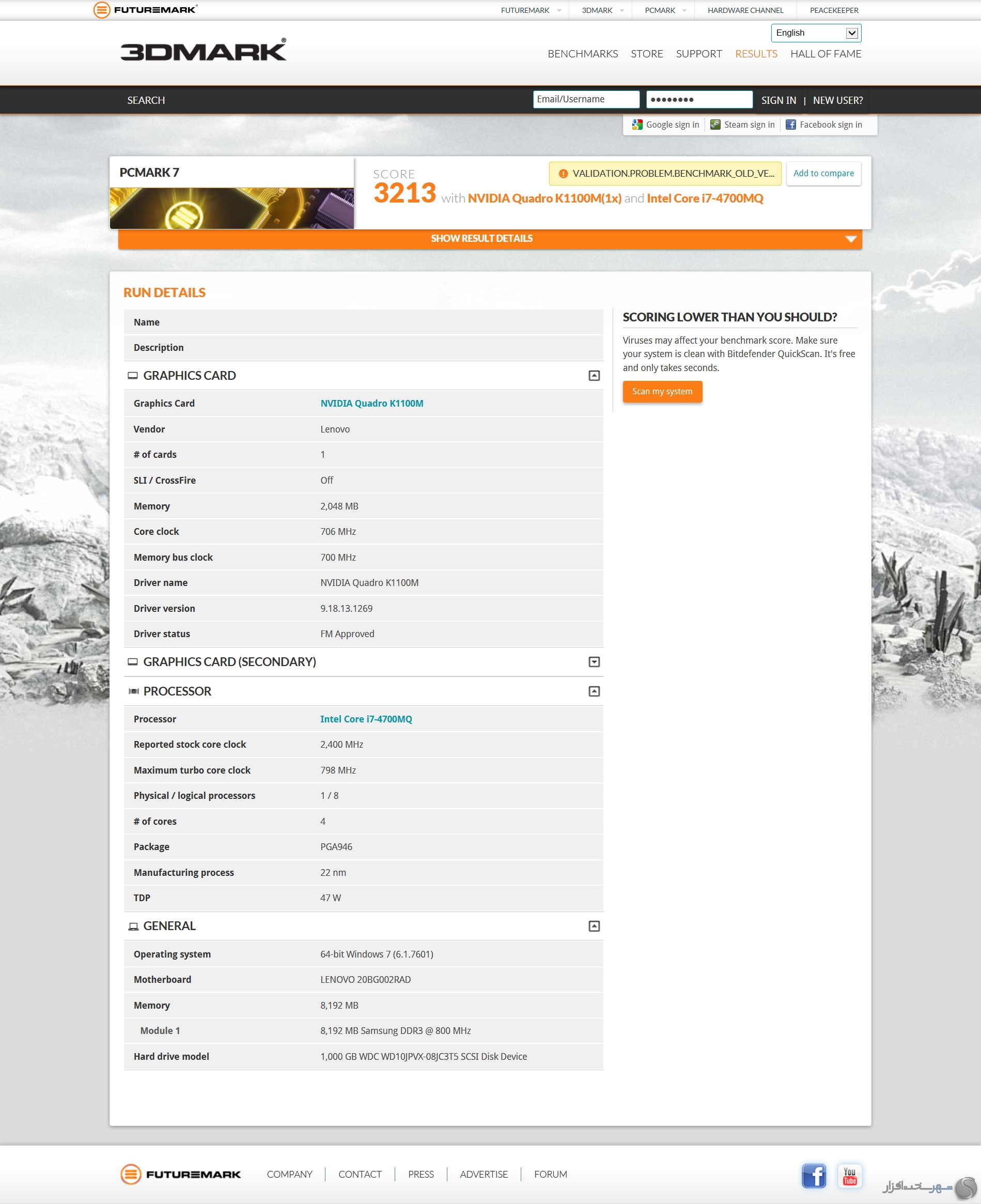Open Advertise link in footer
This screenshot has height=1204, width=981.
pos(484,1174)
